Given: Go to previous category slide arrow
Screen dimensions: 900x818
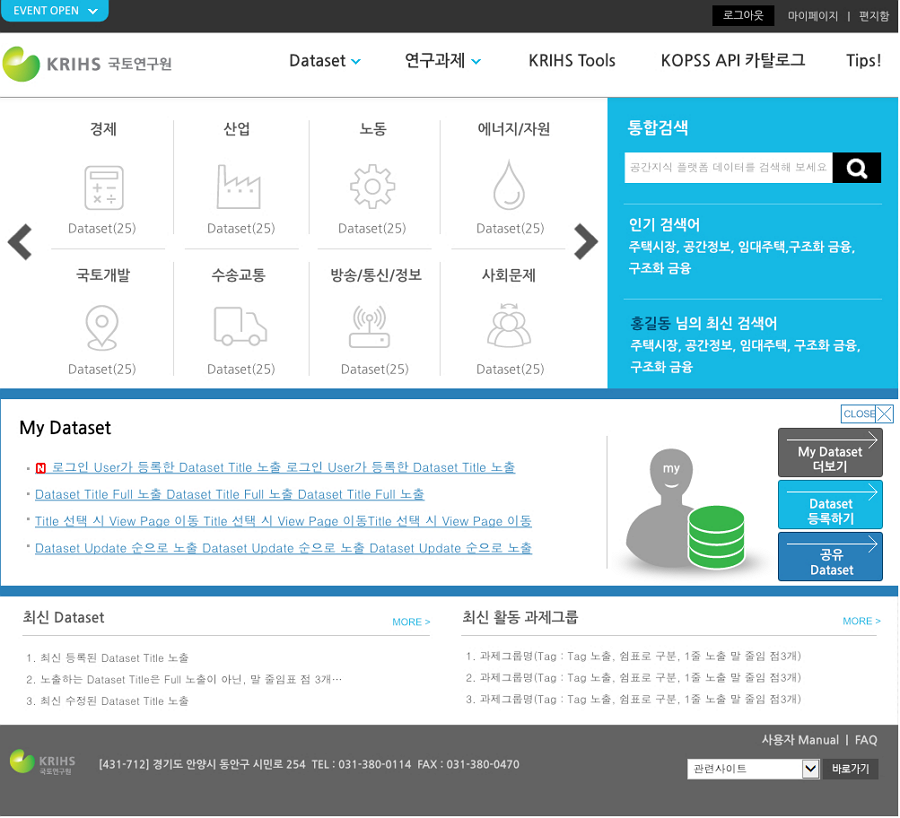Looking at the screenshot, I should point(21,241).
